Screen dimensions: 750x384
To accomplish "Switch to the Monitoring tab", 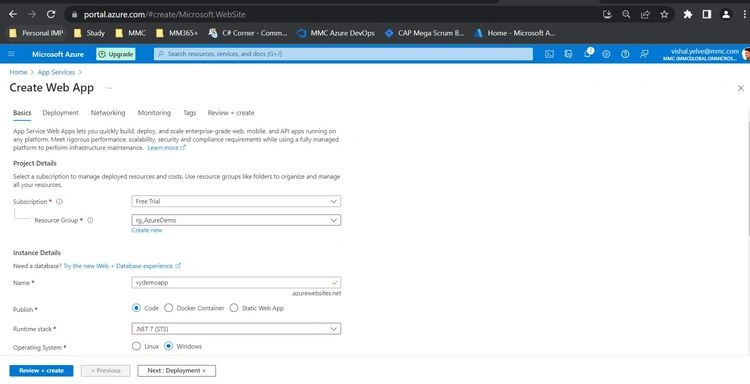I will 154,113.
